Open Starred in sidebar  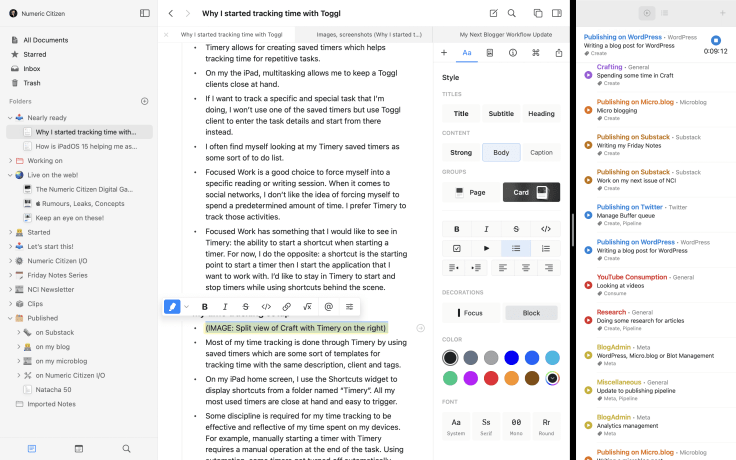click(x=35, y=54)
